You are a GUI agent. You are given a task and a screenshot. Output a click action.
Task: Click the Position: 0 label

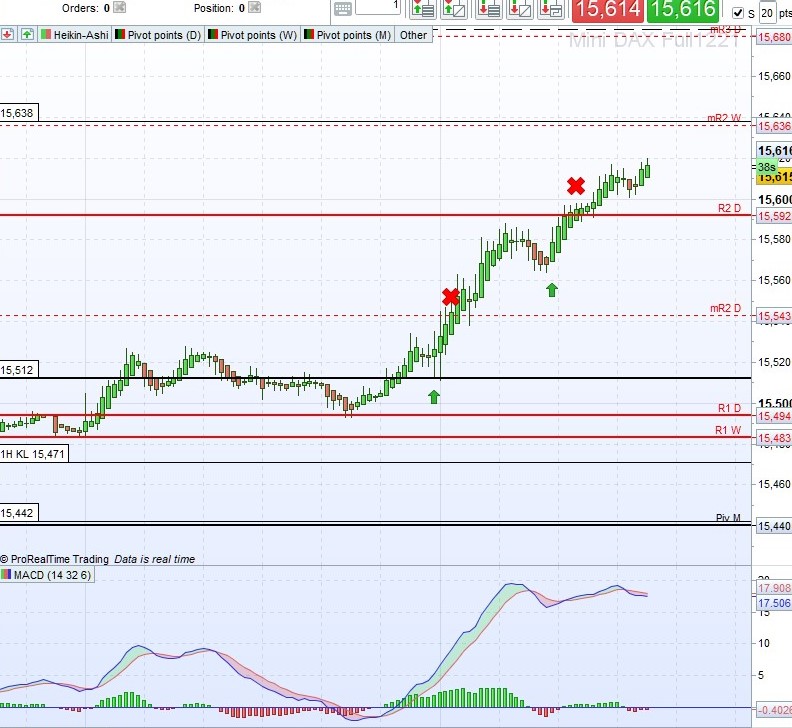(x=219, y=8)
